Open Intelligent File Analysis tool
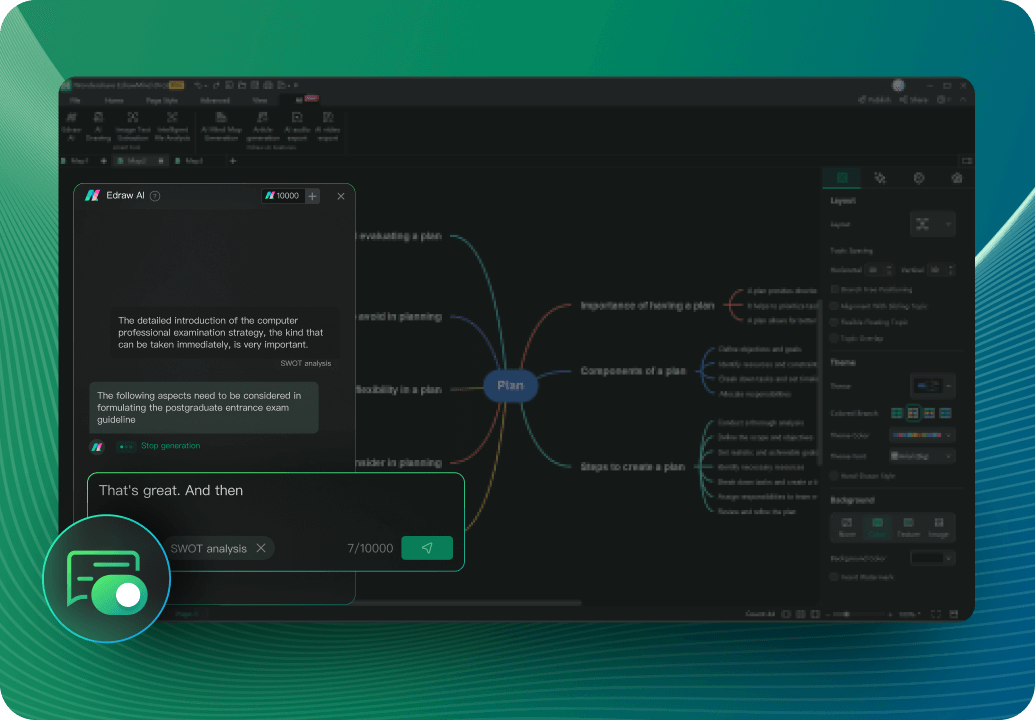 click(172, 126)
